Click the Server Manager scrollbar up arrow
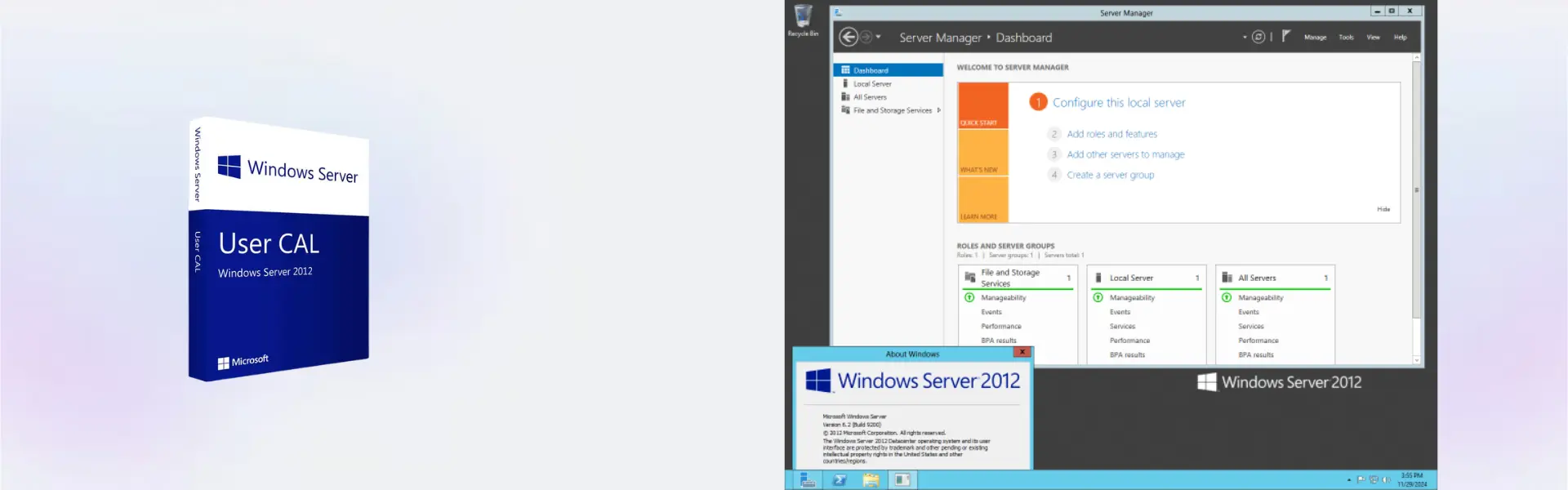The width and height of the screenshot is (1568, 490). pos(1416,58)
